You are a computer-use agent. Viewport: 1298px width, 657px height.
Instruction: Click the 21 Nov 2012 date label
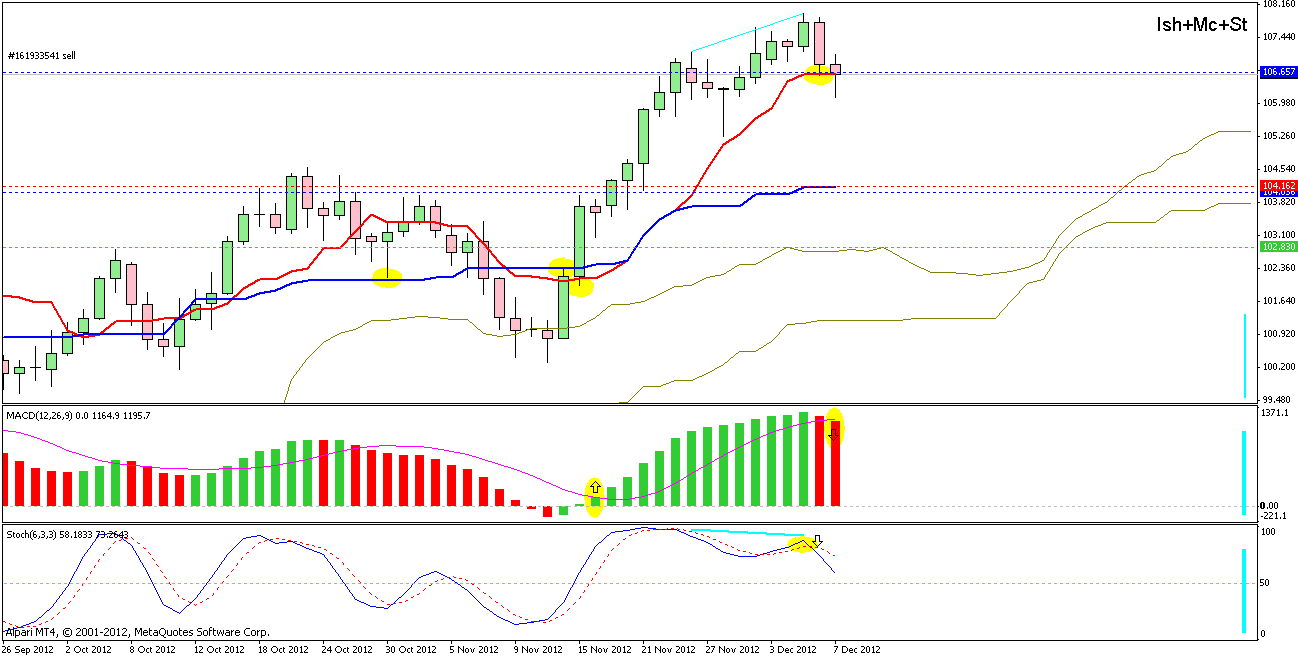[669, 649]
